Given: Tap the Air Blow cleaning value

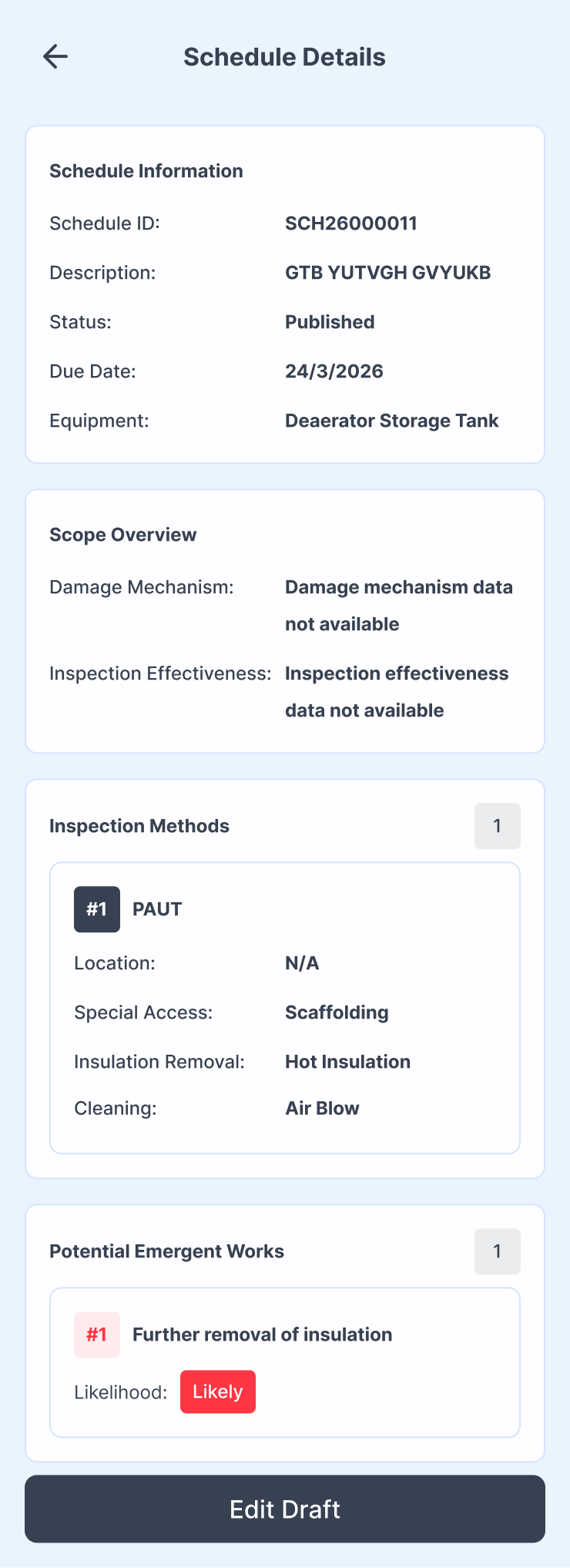Looking at the screenshot, I should (322, 1108).
